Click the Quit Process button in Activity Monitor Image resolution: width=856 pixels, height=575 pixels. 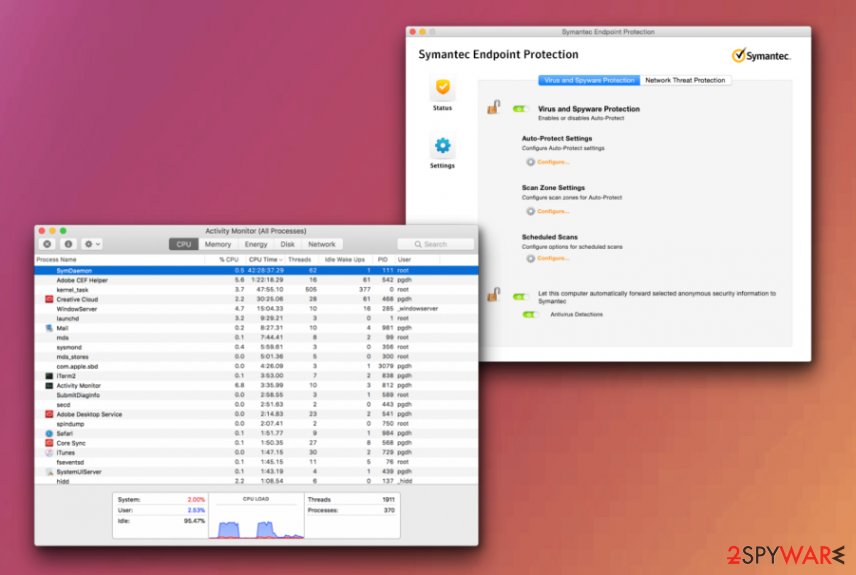point(47,244)
